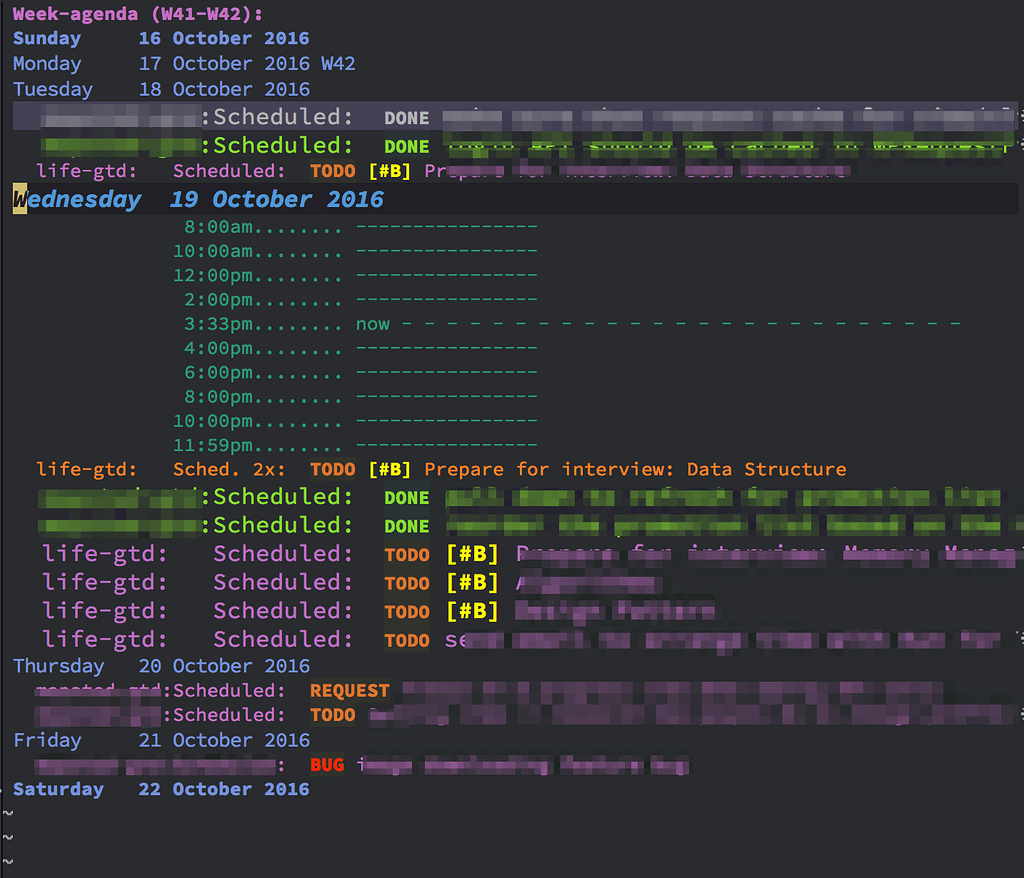Click the 4:00pm time grid line

360,348
